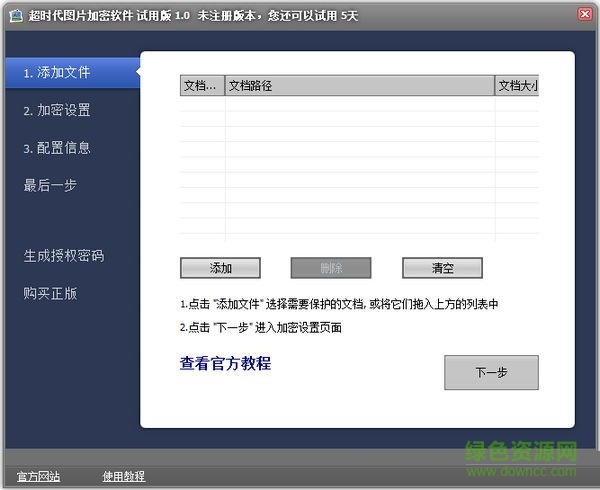Visit the 官方网站 link
The height and width of the screenshot is (490, 600).
[x=38, y=476]
